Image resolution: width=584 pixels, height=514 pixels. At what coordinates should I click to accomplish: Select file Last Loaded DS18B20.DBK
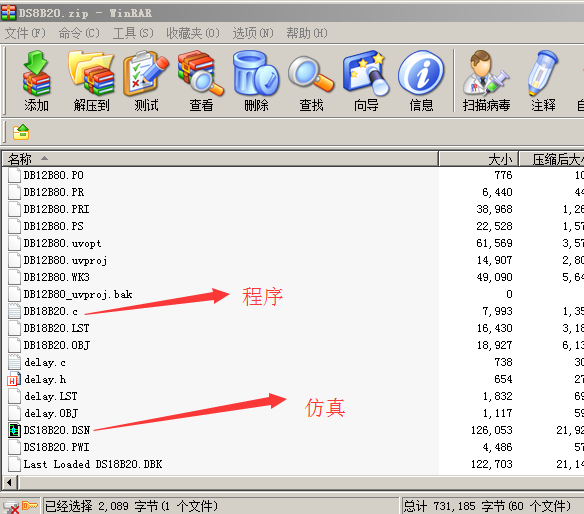(x=93, y=464)
